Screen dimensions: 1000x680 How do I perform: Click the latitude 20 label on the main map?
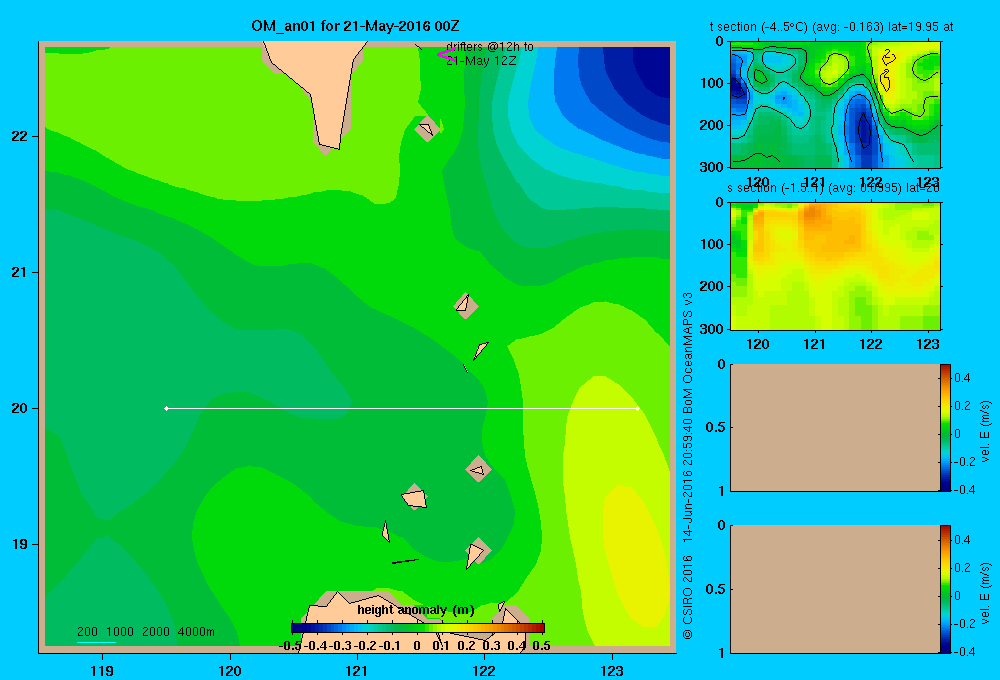tap(19, 408)
